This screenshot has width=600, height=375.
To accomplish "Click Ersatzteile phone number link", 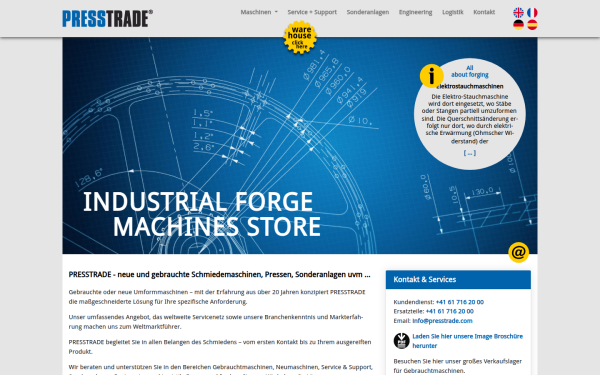I will (450, 311).
